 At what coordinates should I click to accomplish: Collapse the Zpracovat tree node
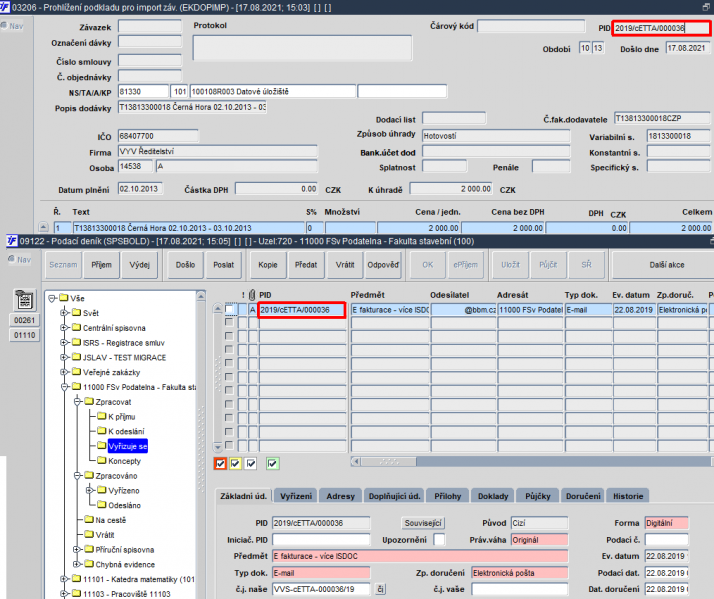coord(75,401)
